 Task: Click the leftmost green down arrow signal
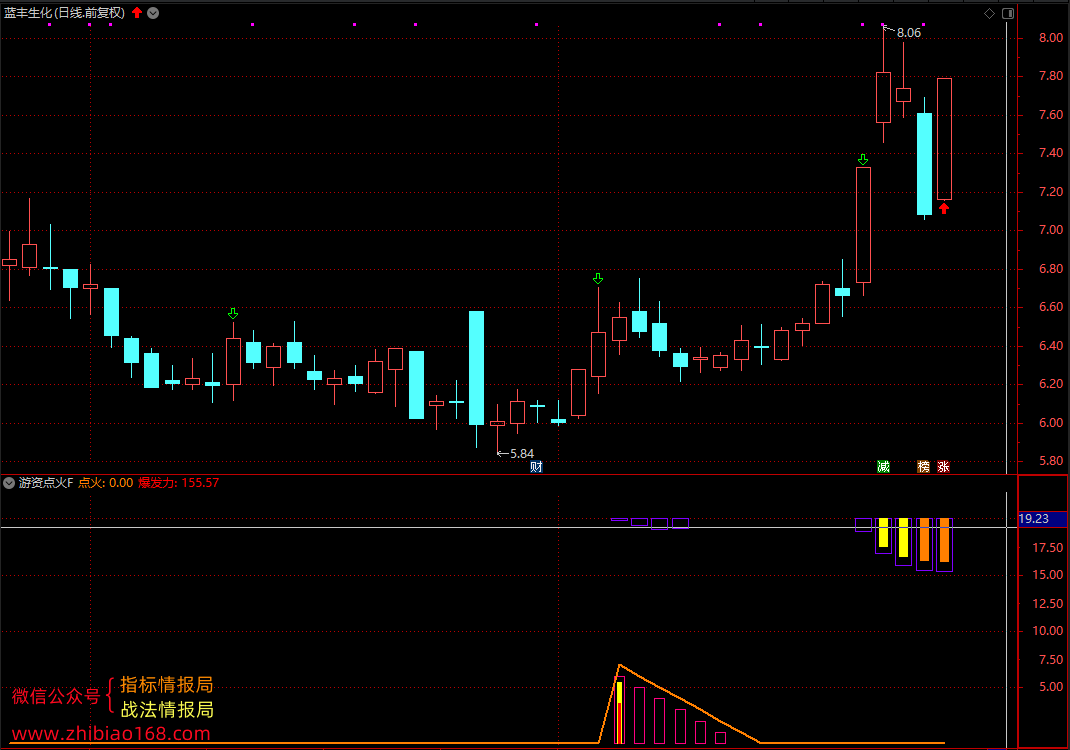233,314
